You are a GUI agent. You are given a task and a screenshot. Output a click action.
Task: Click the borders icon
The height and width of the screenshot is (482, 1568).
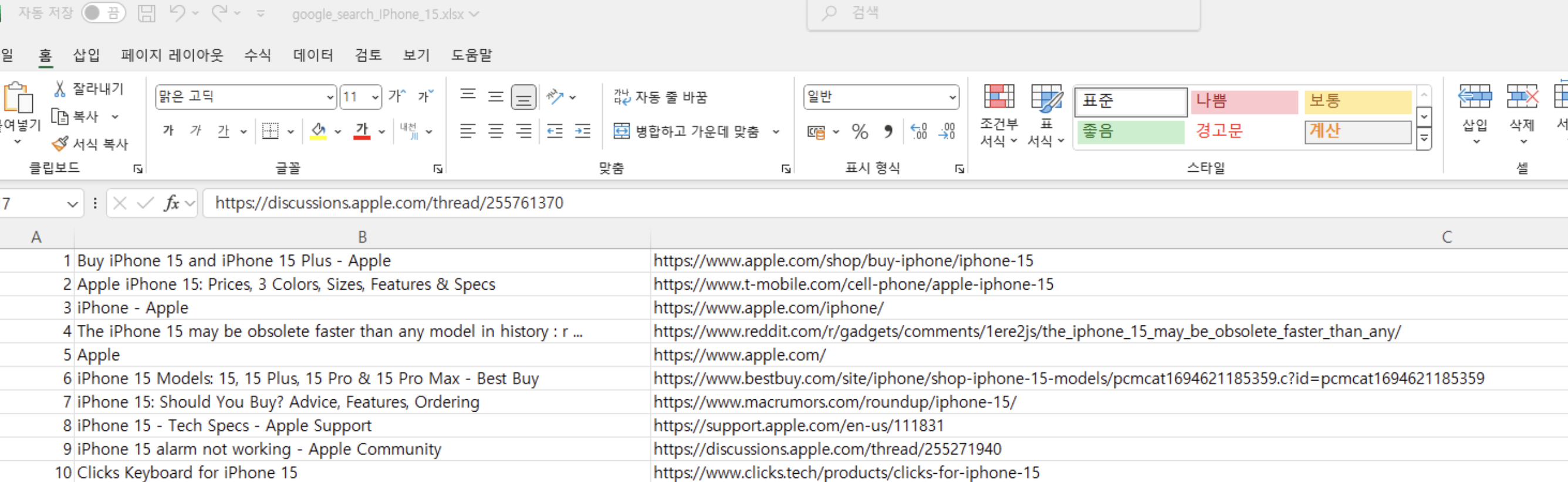point(270,131)
